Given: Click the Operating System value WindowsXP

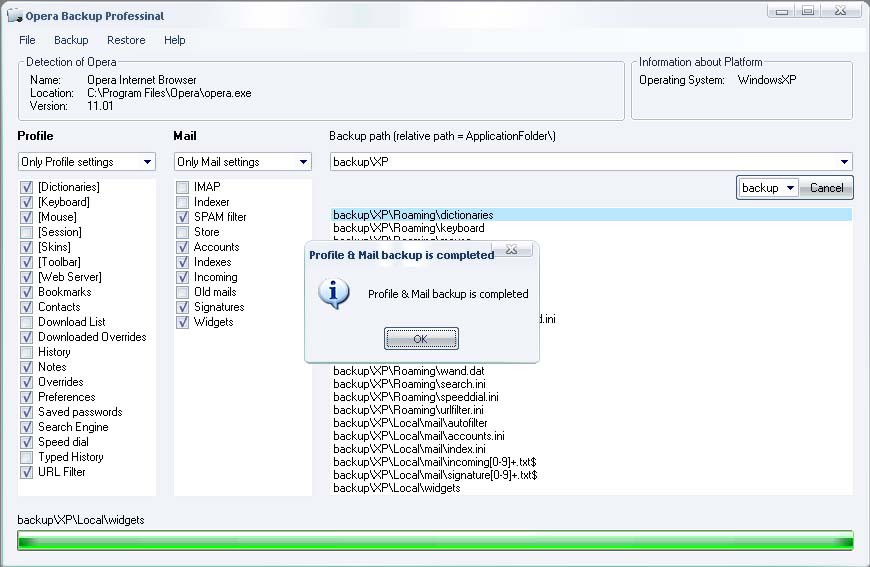Looking at the screenshot, I should click(x=767, y=80).
